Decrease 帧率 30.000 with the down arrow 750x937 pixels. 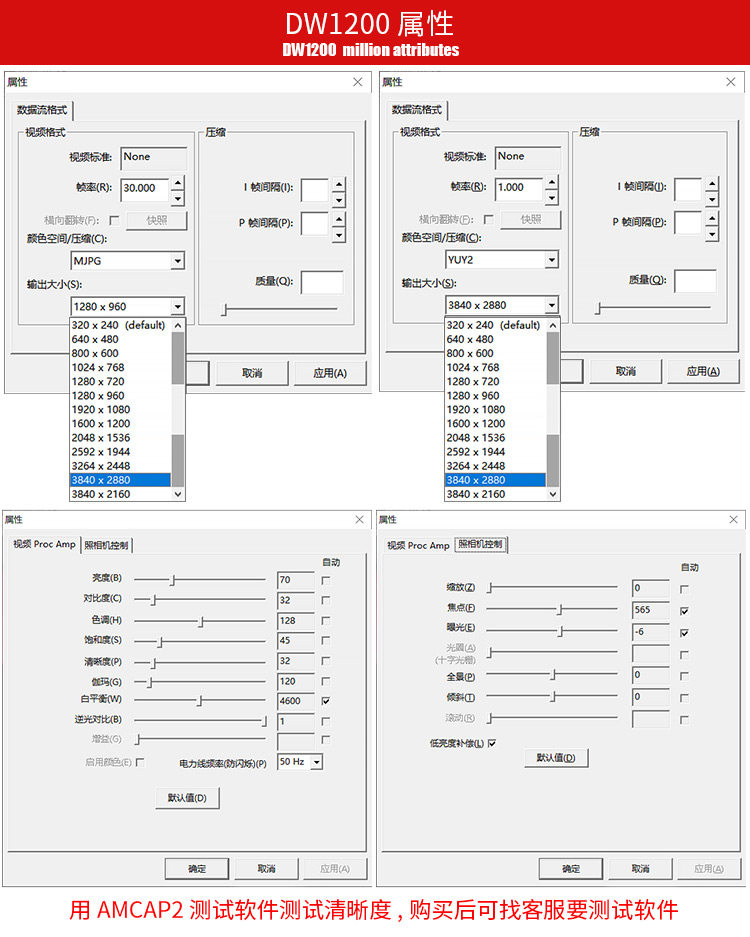[177, 198]
